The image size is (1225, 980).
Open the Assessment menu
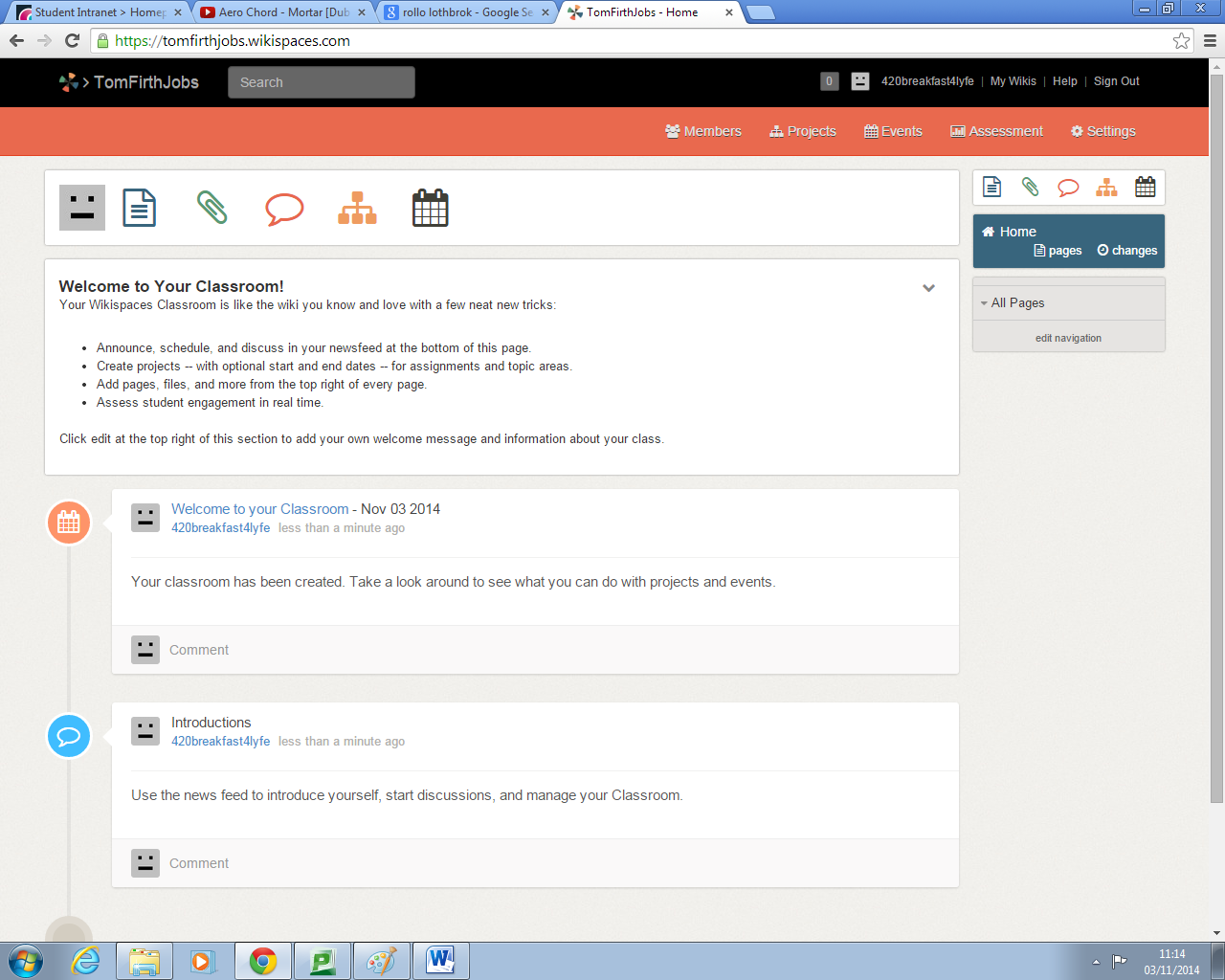point(996,131)
